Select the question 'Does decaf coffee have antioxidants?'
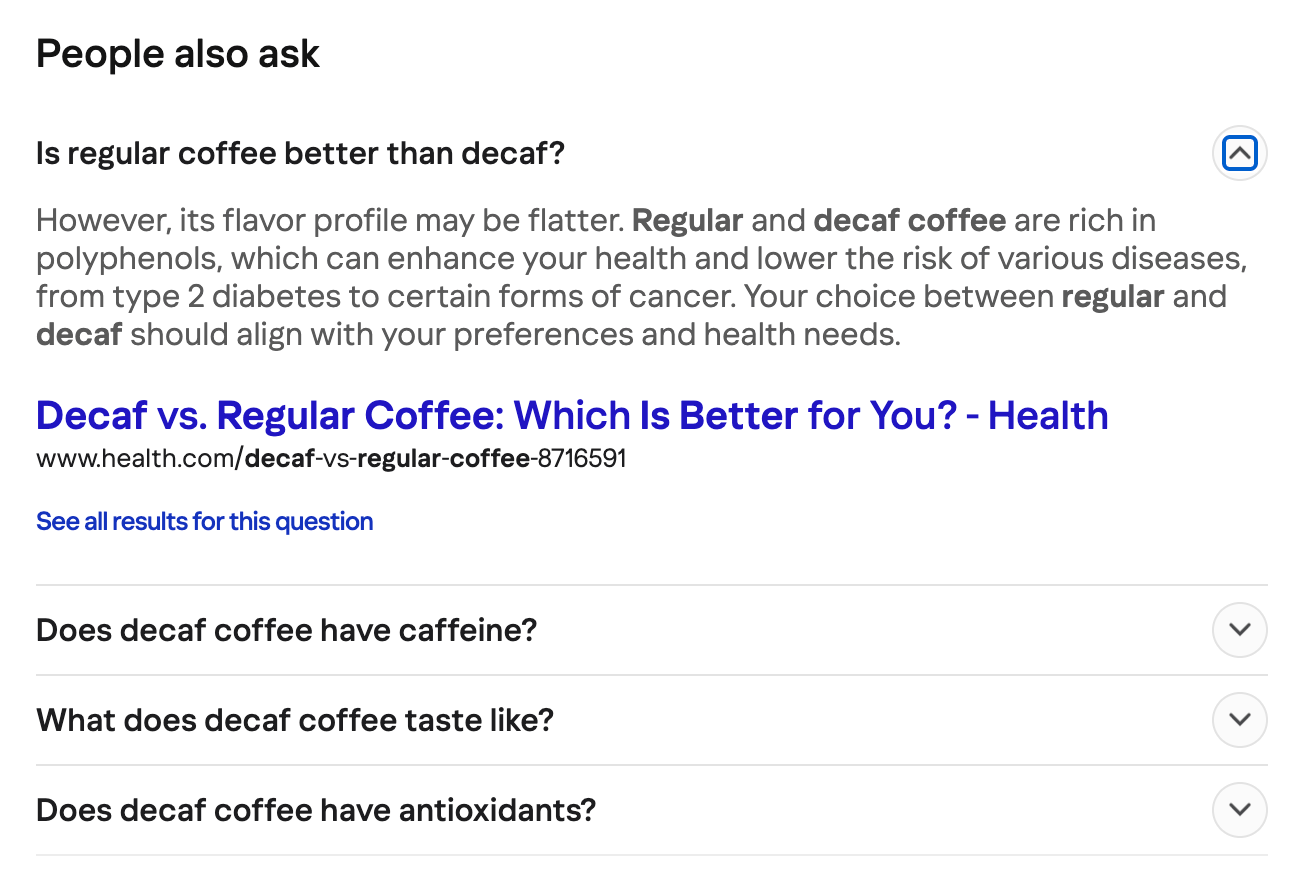The image size is (1294, 886). [x=316, y=810]
